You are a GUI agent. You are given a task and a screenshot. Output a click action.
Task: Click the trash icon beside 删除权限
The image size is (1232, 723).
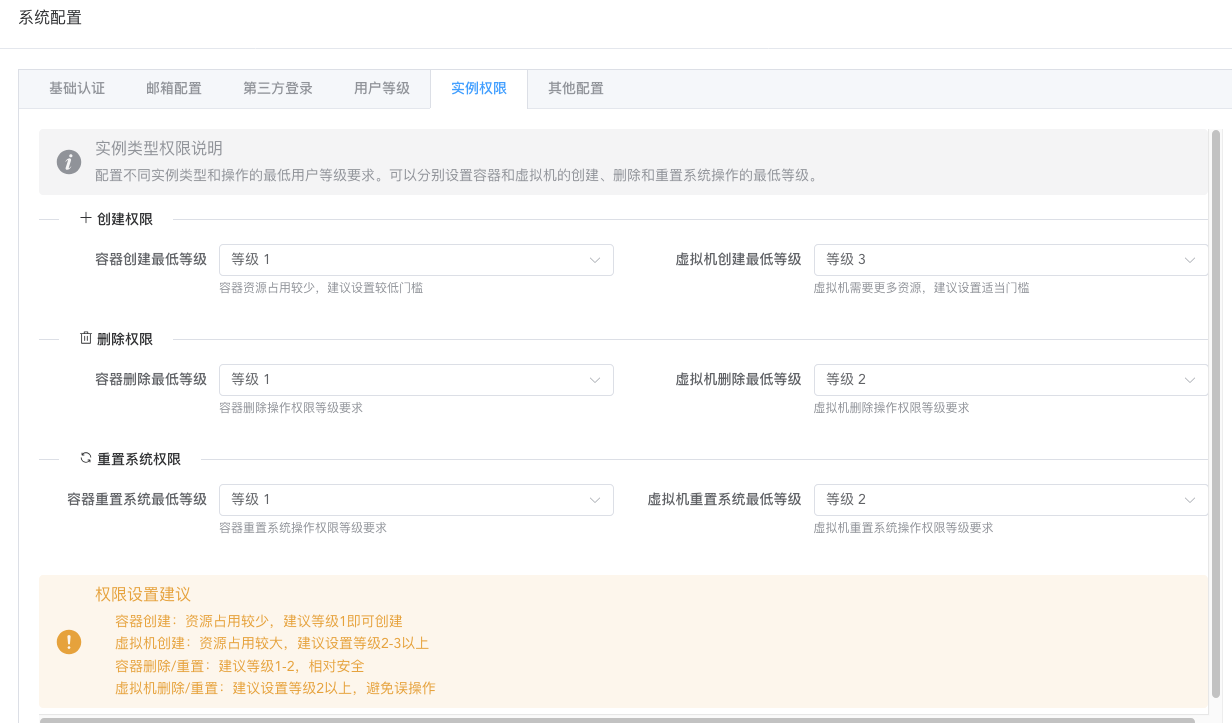coord(86,339)
